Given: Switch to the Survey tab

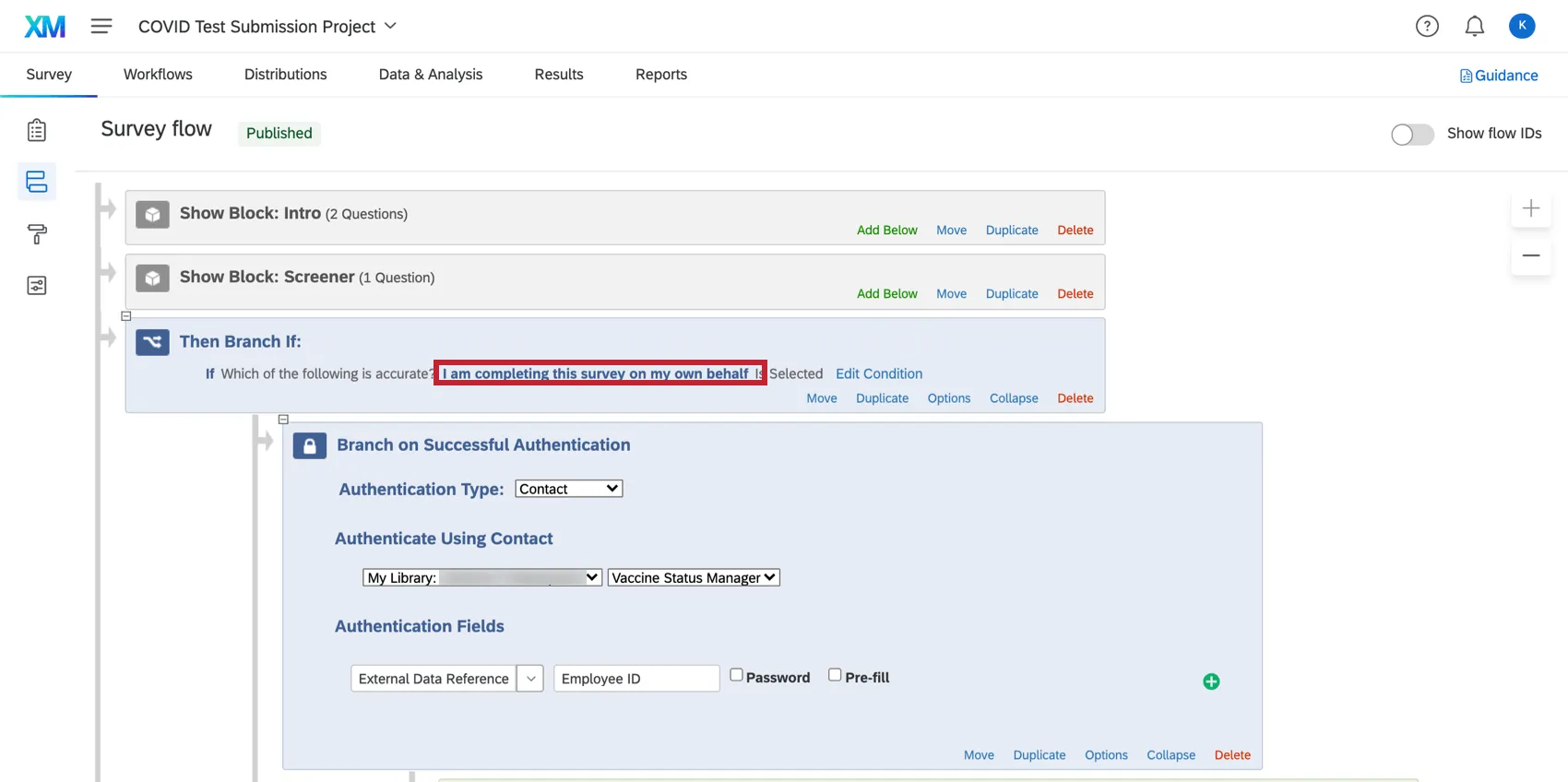Looking at the screenshot, I should tap(49, 75).
